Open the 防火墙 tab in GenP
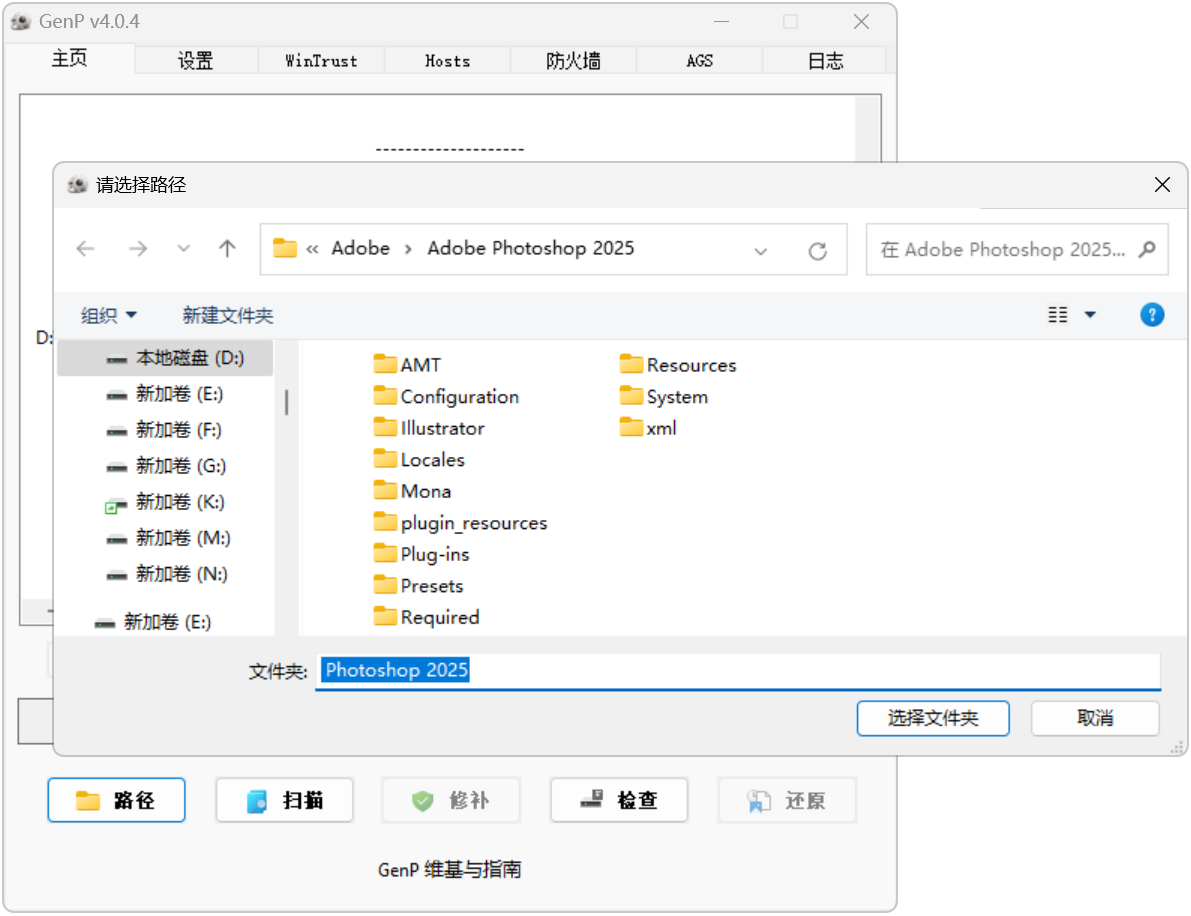The height and width of the screenshot is (916, 1191). [x=573, y=61]
